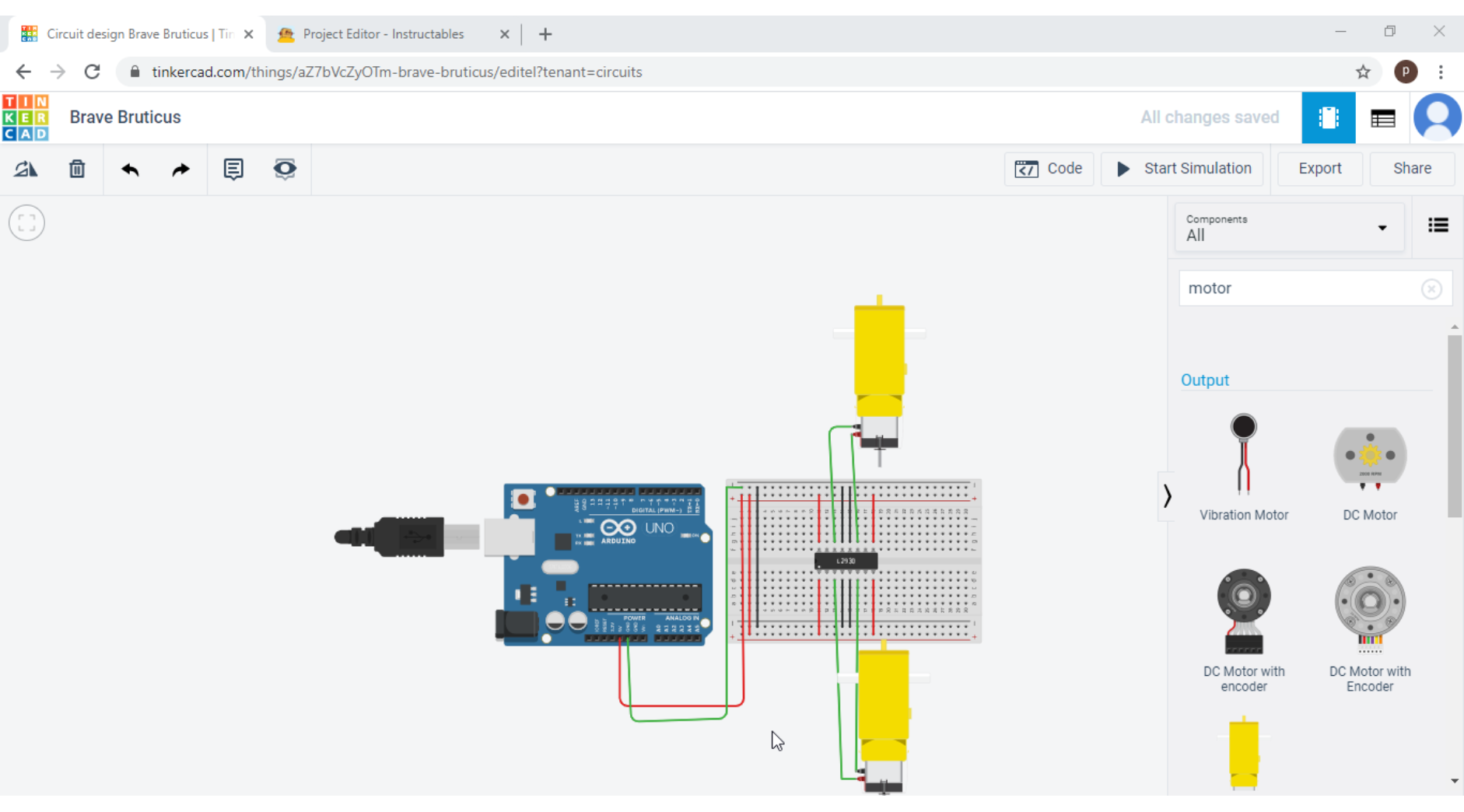1464x812 pixels.
Task: Pick the grey DC Motor with Encoder
Action: tap(1370, 630)
